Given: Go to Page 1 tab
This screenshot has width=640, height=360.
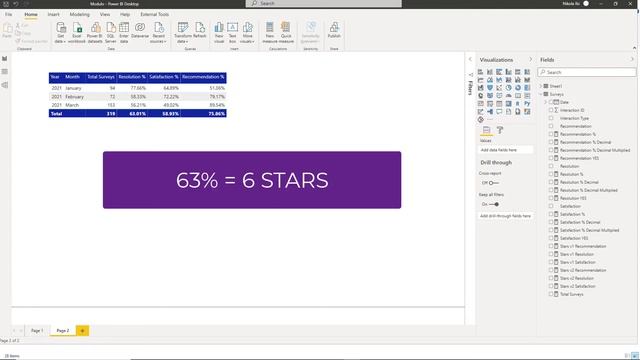Looking at the screenshot, I should point(37,331).
